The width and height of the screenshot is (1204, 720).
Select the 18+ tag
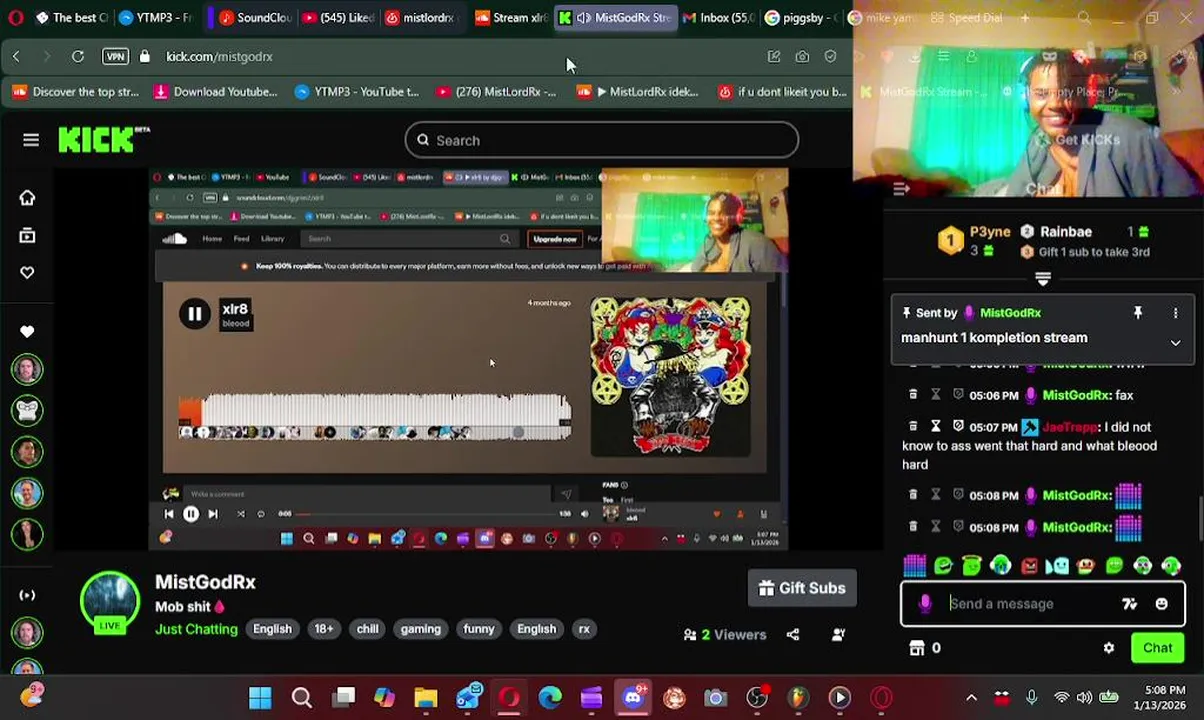(323, 629)
